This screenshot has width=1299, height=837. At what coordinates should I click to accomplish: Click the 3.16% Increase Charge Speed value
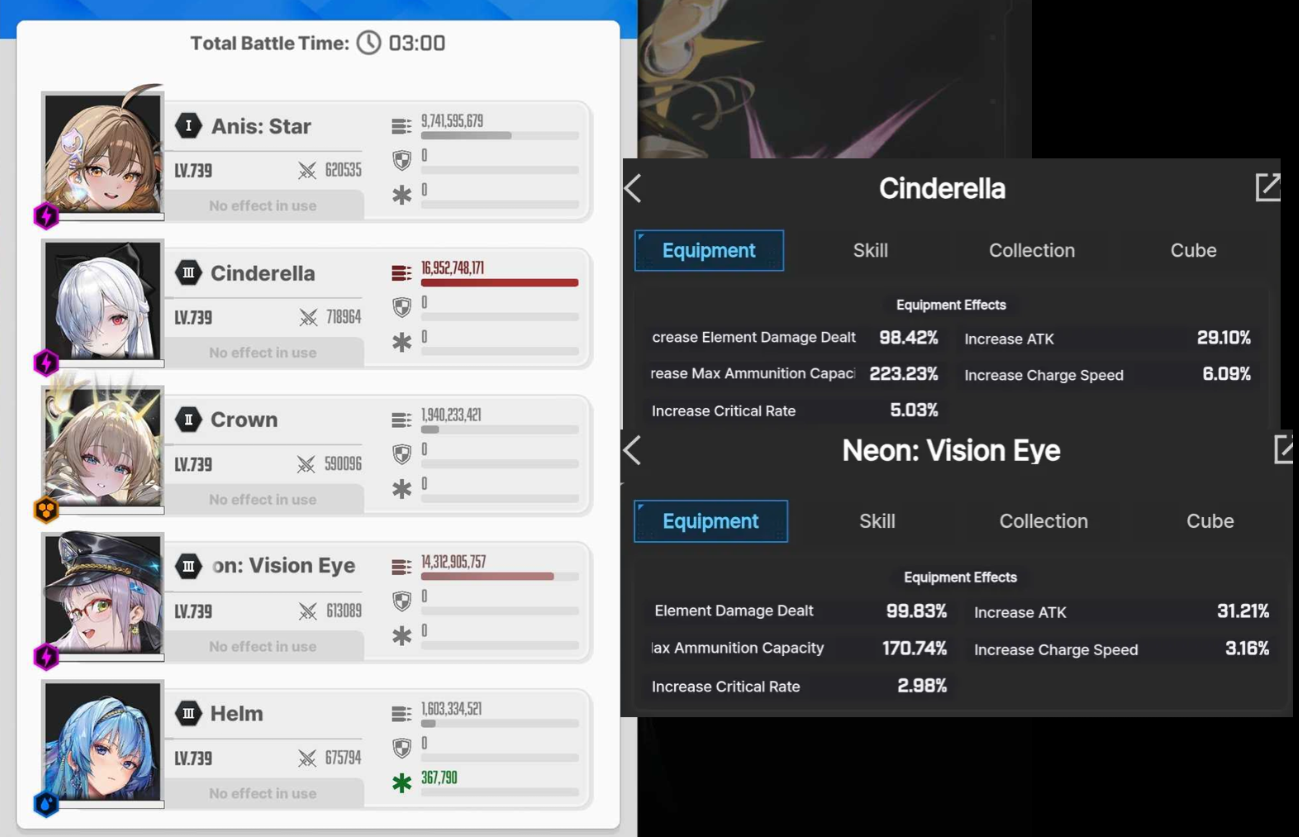click(x=1247, y=649)
